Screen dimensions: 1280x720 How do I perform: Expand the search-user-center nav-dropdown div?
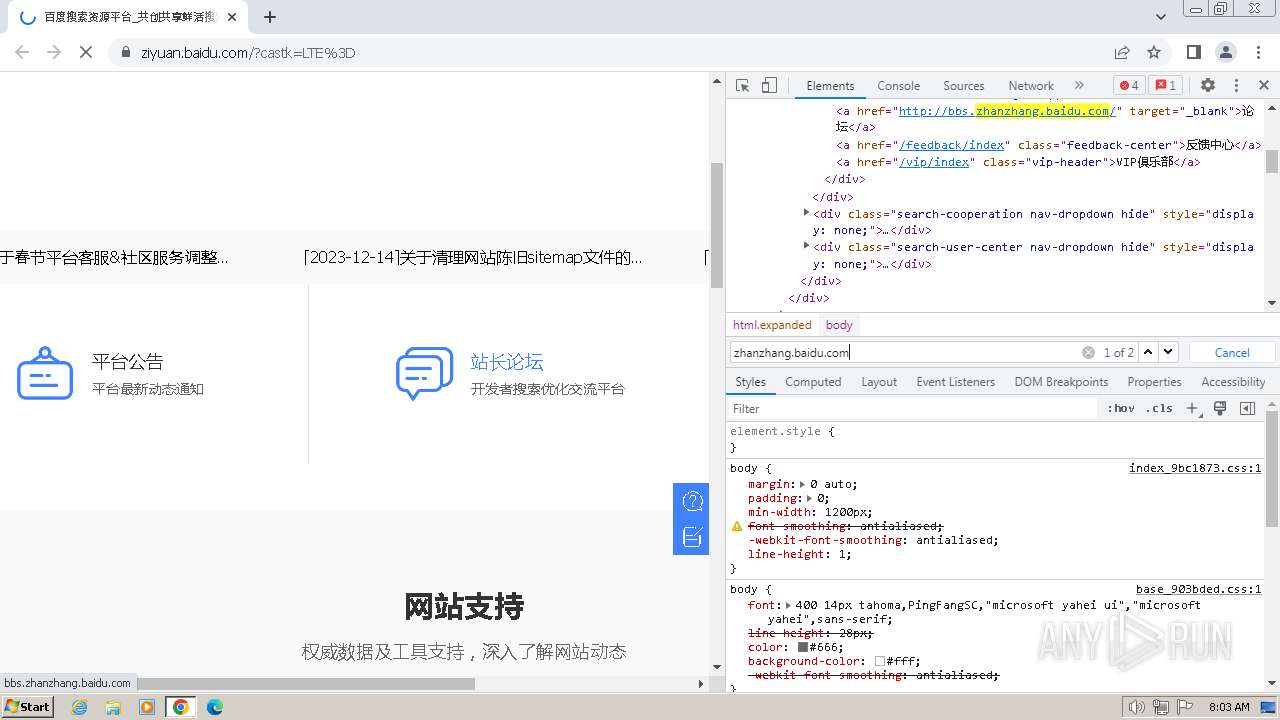[806, 246]
